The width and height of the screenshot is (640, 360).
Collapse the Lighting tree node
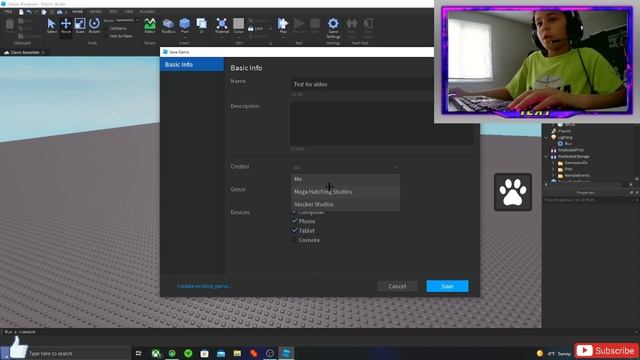click(x=547, y=138)
